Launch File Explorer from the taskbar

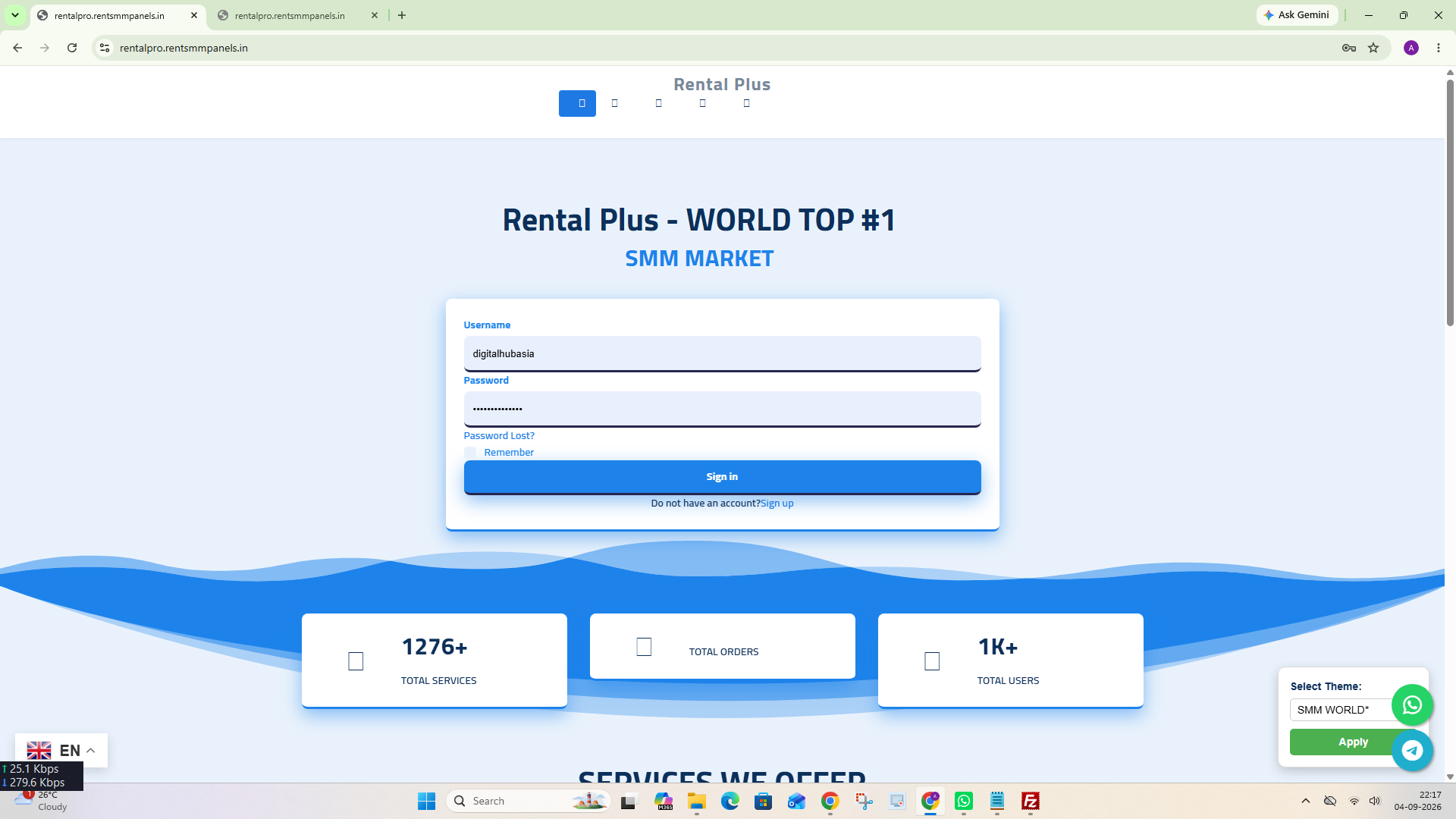click(697, 801)
